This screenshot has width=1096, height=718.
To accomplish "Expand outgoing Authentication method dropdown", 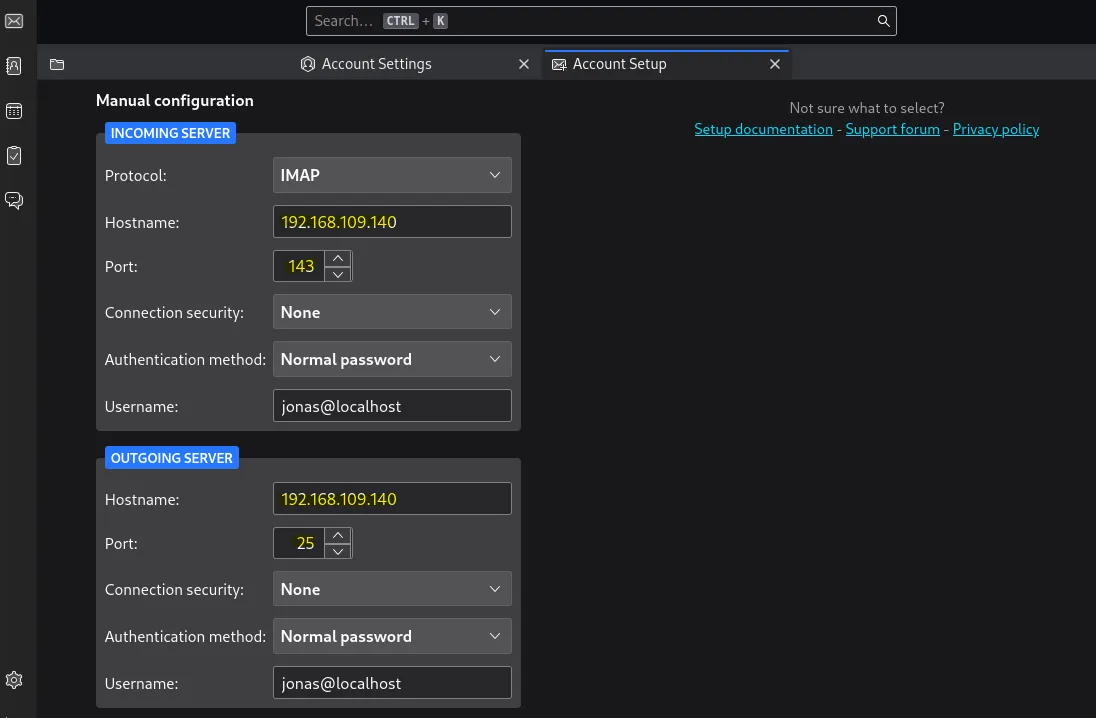I will [x=391, y=636].
